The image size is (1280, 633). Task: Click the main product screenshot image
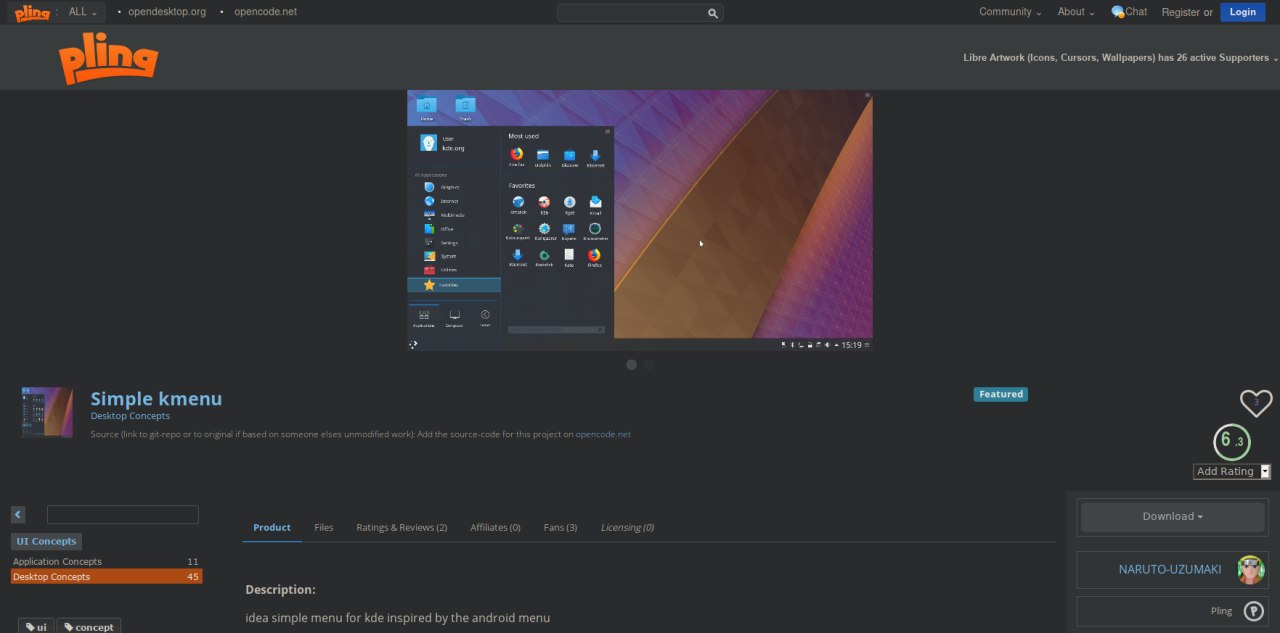[640, 220]
